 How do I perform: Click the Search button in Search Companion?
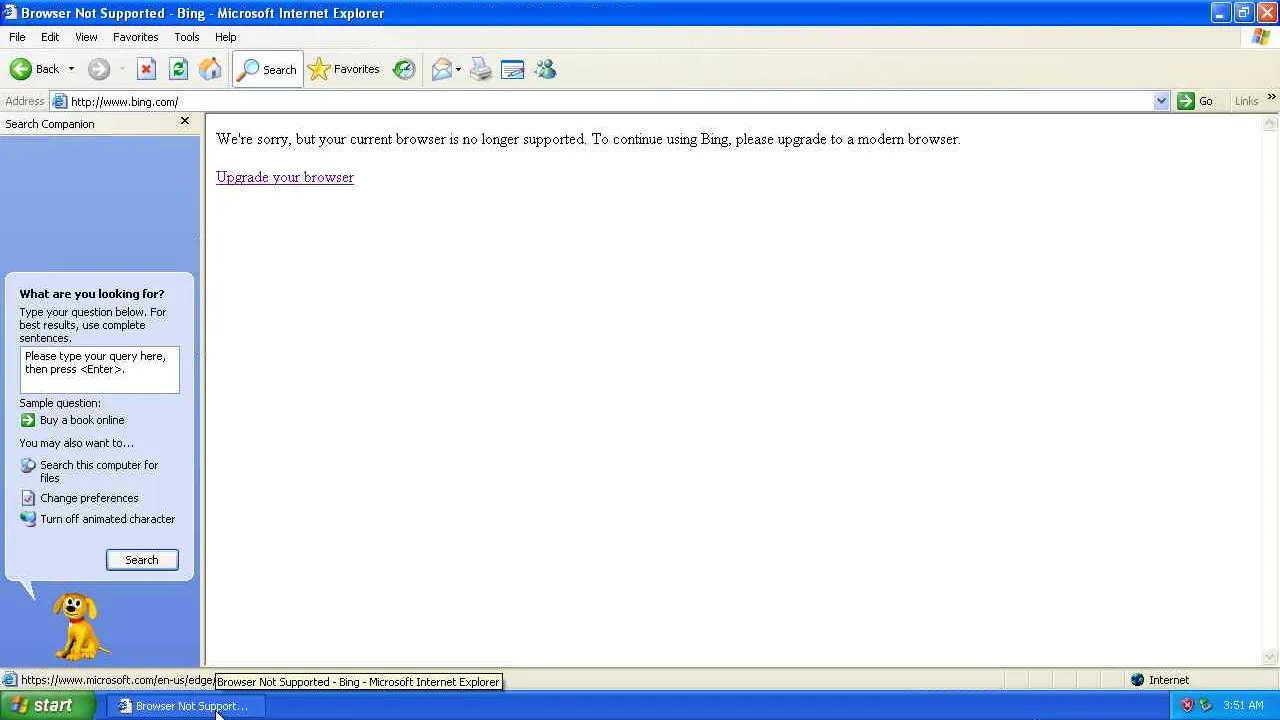[142, 560]
